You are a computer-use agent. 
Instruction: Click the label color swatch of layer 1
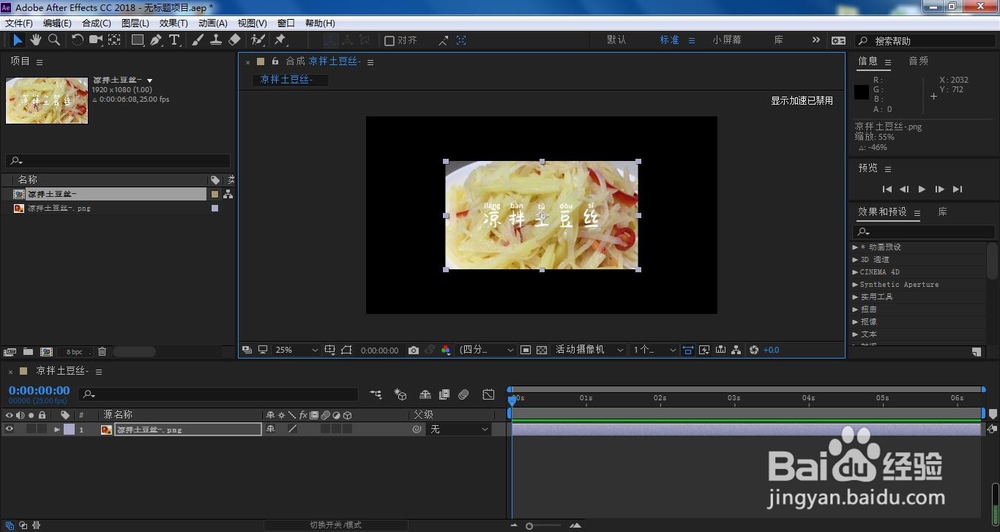[69, 429]
